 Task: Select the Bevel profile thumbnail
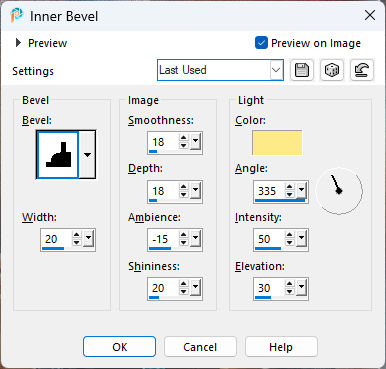coord(58,155)
